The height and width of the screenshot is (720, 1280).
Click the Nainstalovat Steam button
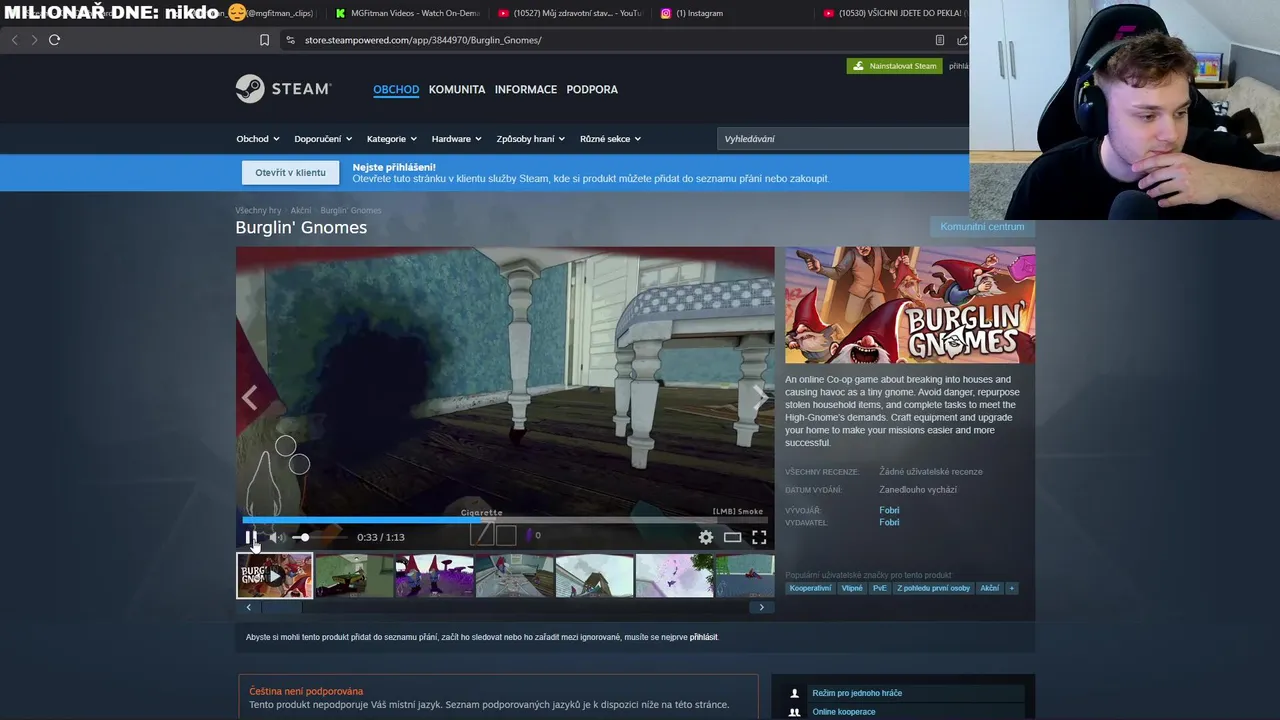pyautogui.click(x=894, y=66)
